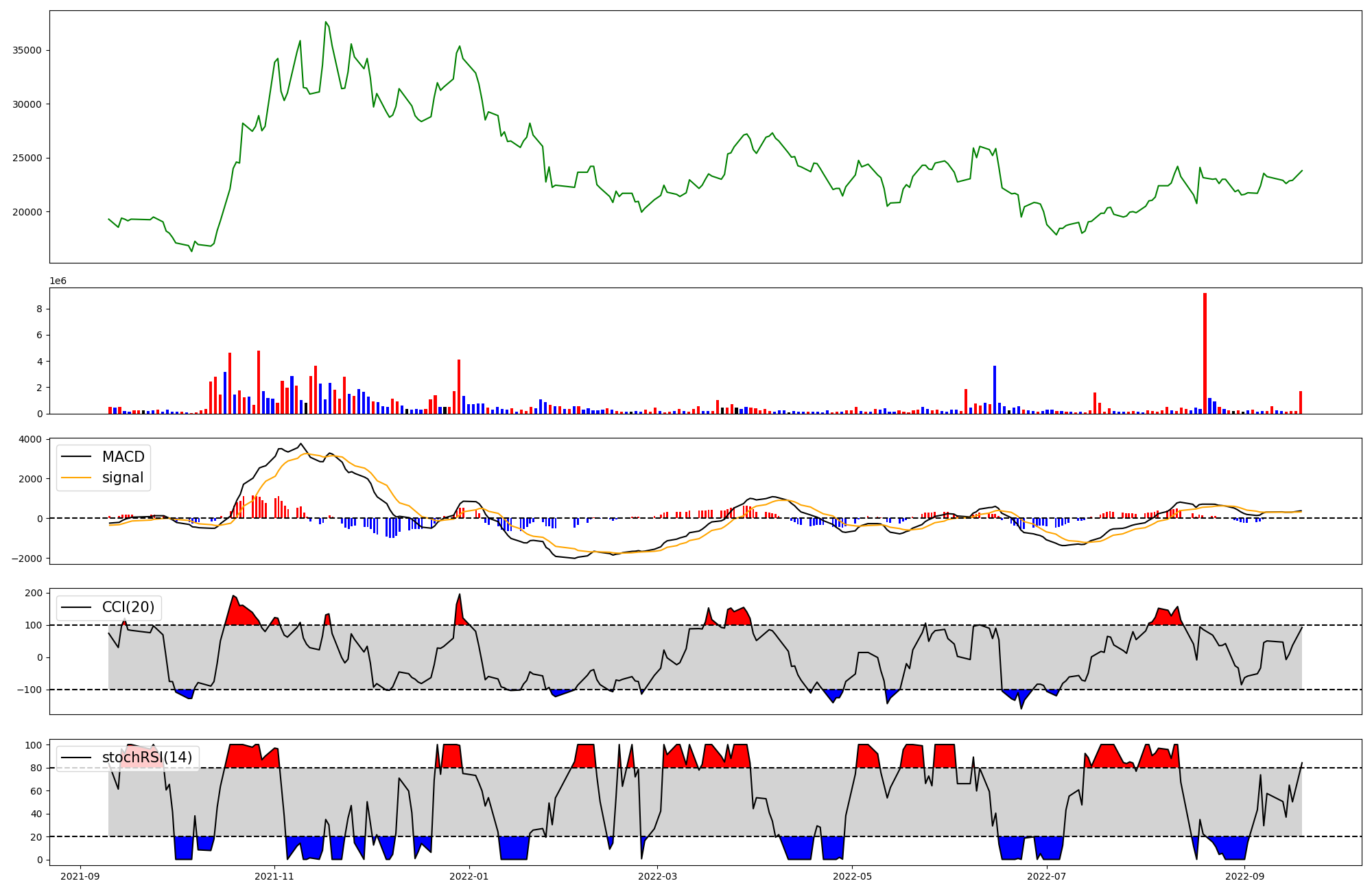Click the 2022-09 date tick label
The width and height of the screenshot is (1372, 892).
tap(1244, 876)
